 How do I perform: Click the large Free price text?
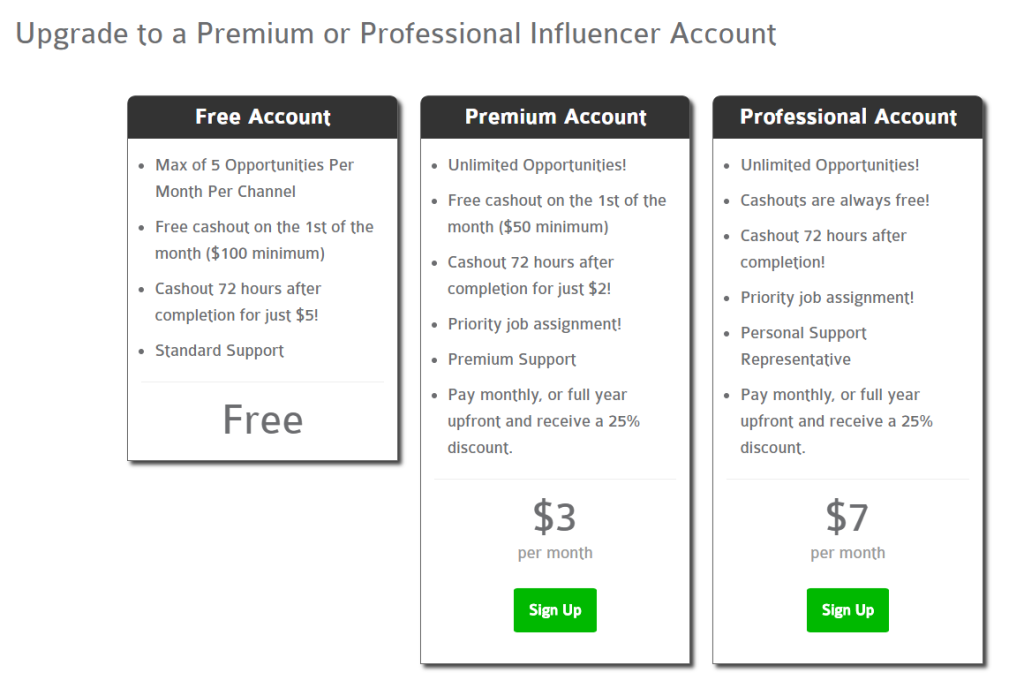pyautogui.click(x=263, y=420)
